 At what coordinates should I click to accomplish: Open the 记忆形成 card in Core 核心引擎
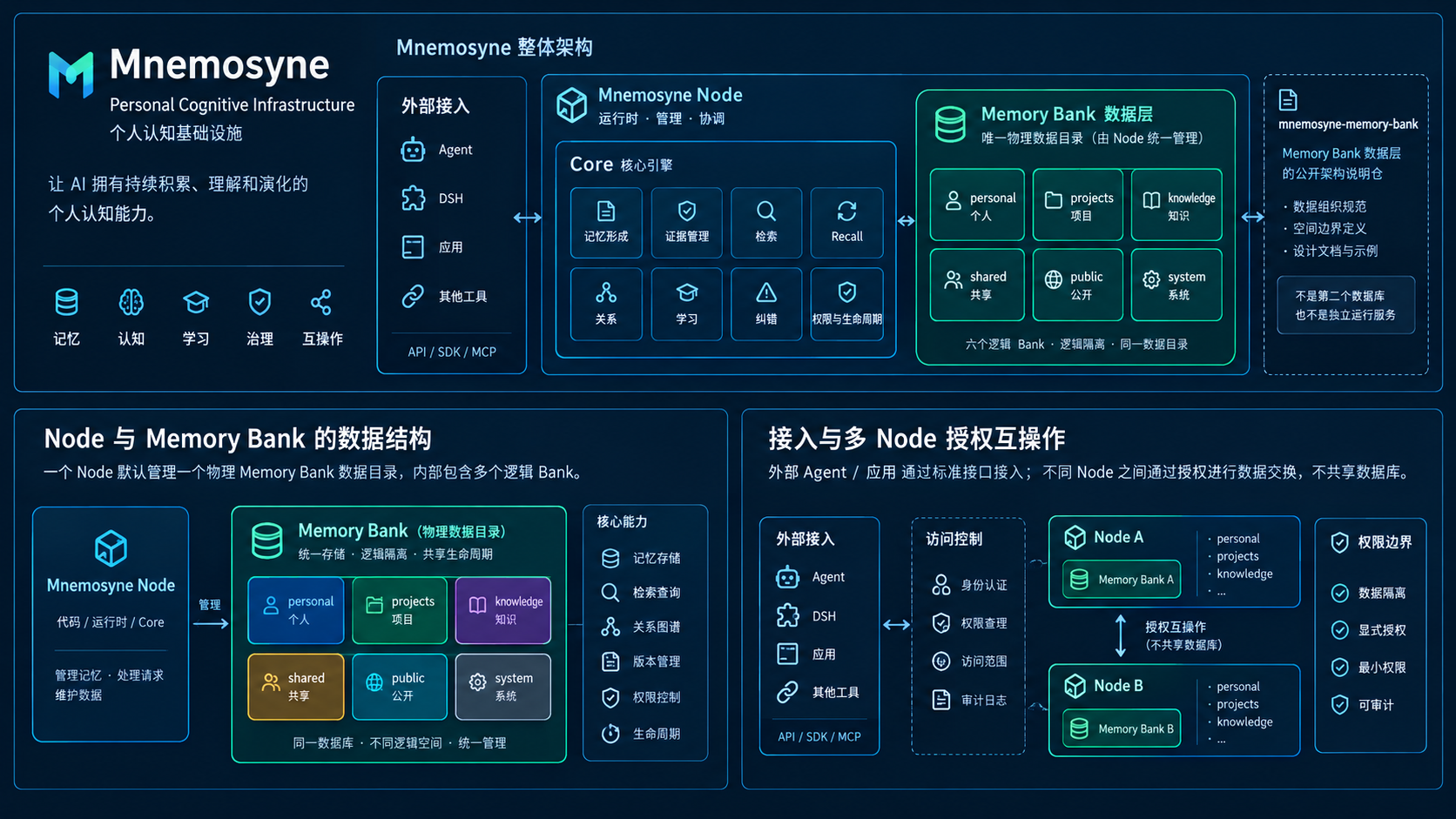coord(606,223)
